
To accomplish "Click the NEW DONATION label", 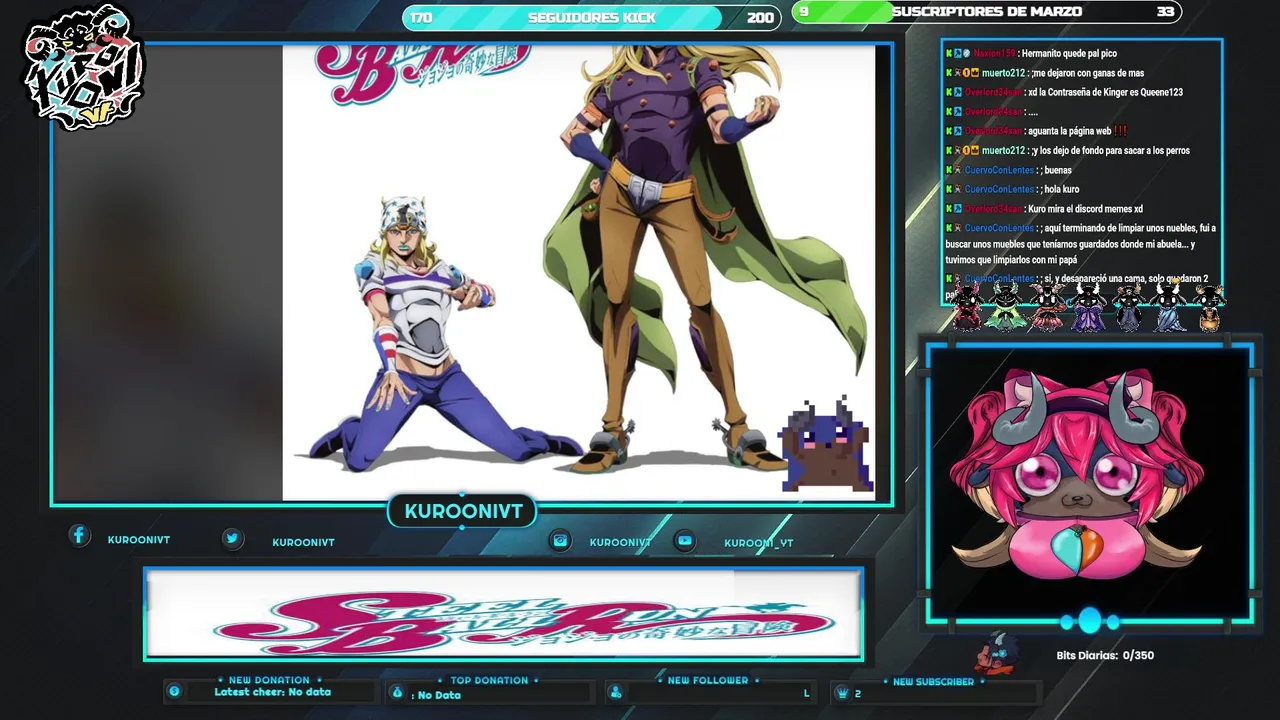I will 269,680.
